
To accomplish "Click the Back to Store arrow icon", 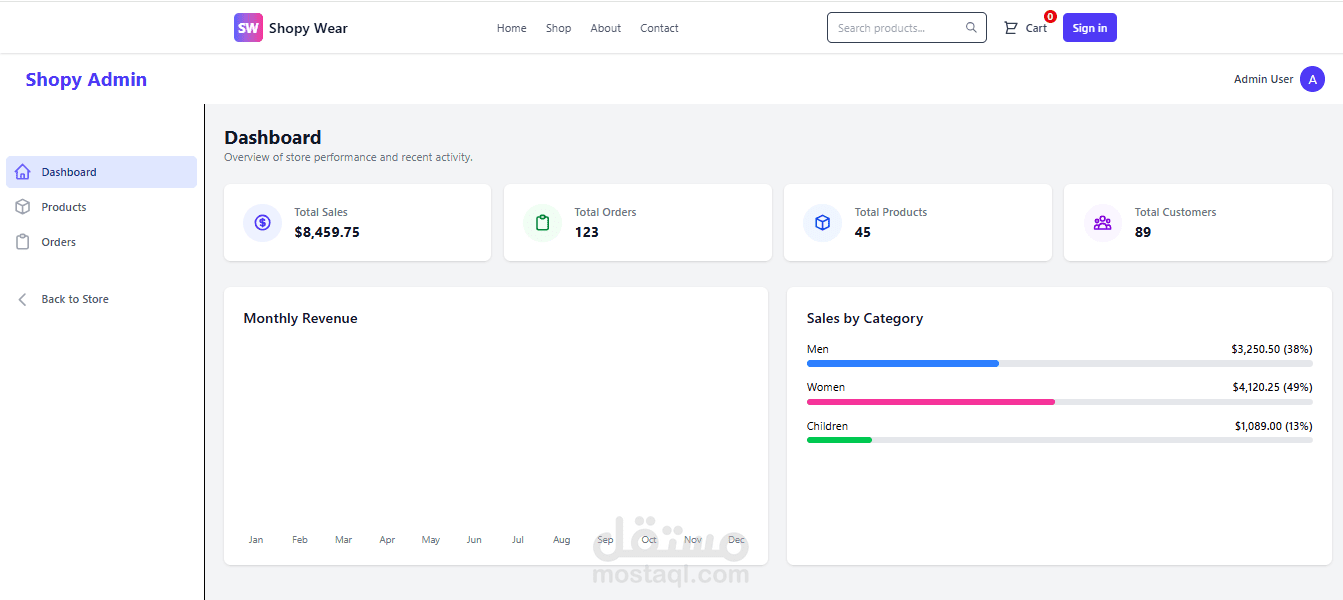I will (x=23, y=299).
